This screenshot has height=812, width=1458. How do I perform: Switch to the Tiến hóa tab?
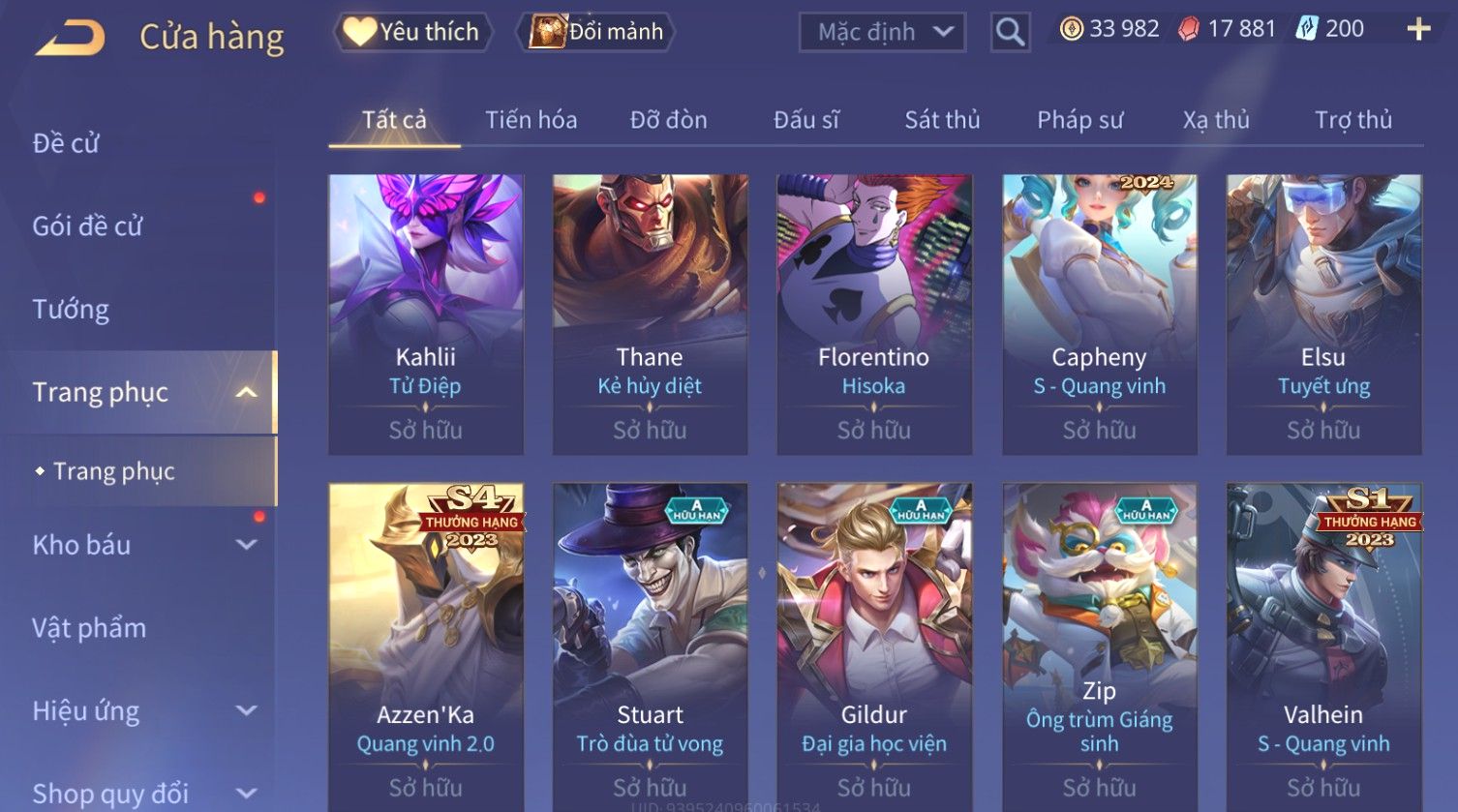[531, 120]
